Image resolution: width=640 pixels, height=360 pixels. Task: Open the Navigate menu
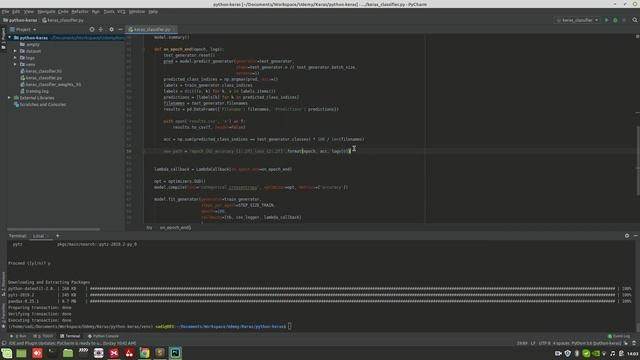click(46, 11)
